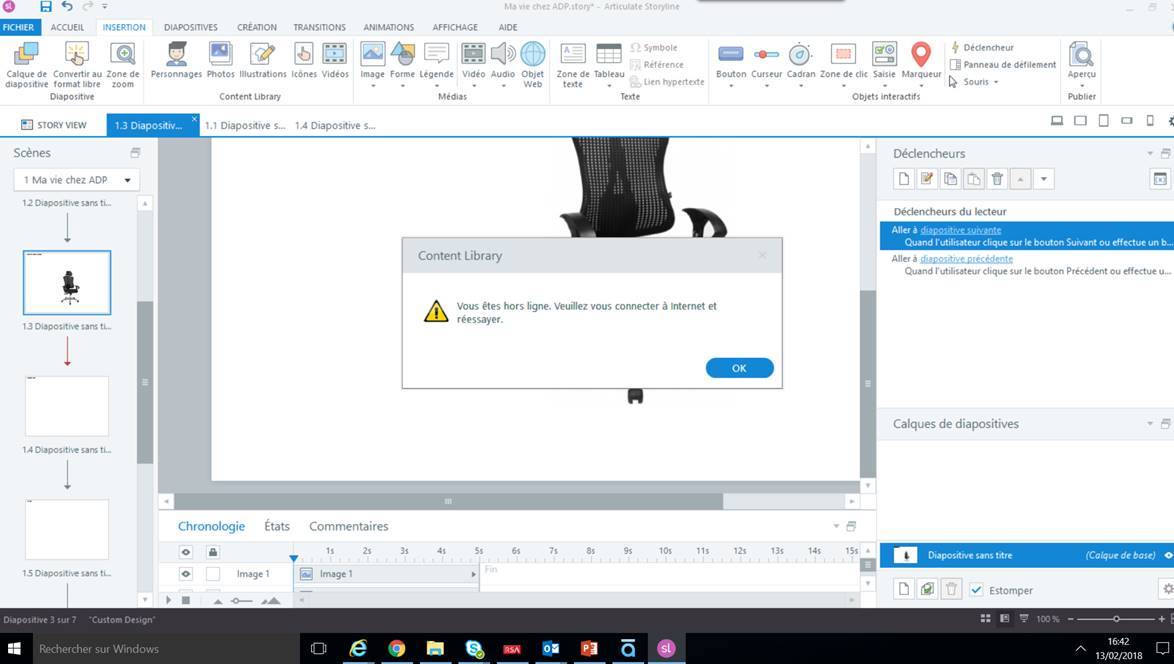Open Aperçu preview
This screenshot has width=1174, height=664.
pyautogui.click(x=1081, y=60)
